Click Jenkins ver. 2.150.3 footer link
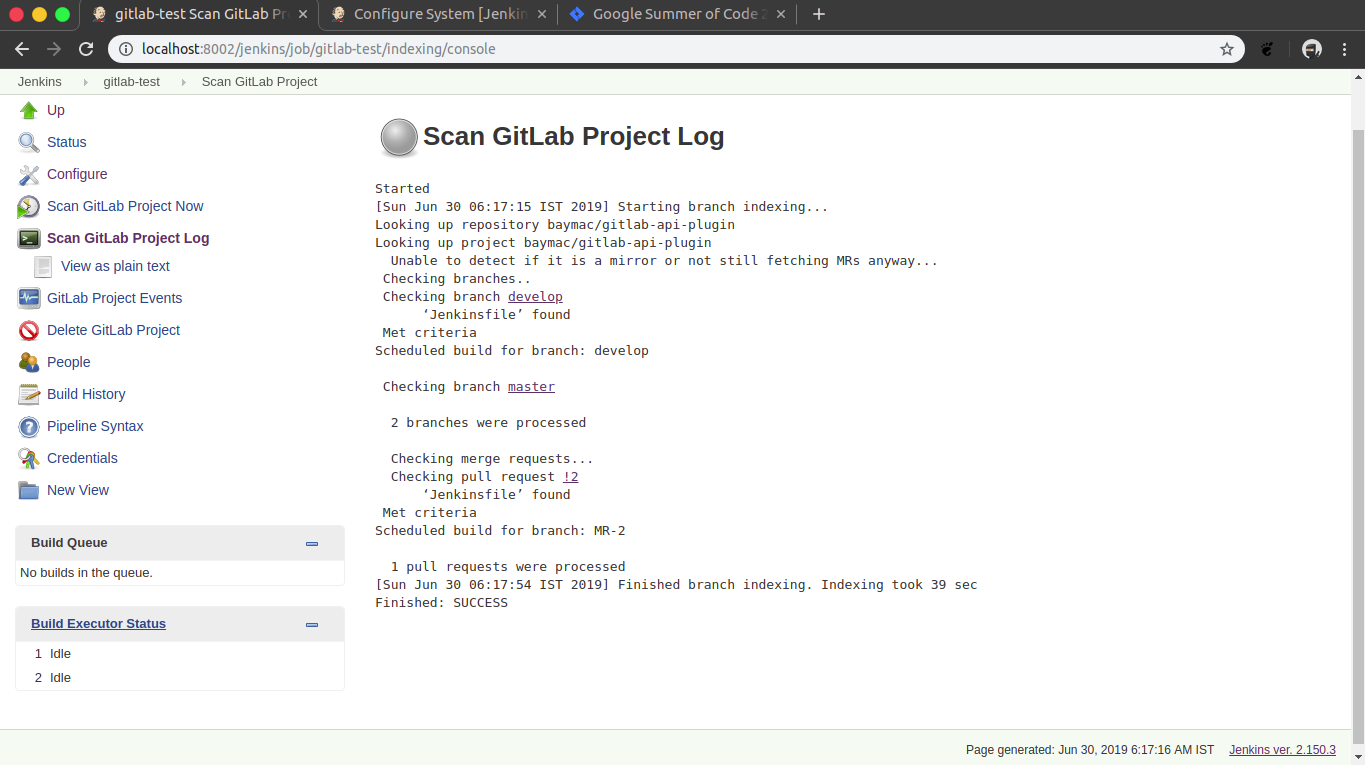Viewport: 1365px width, 765px height. pyautogui.click(x=1282, y=749)
